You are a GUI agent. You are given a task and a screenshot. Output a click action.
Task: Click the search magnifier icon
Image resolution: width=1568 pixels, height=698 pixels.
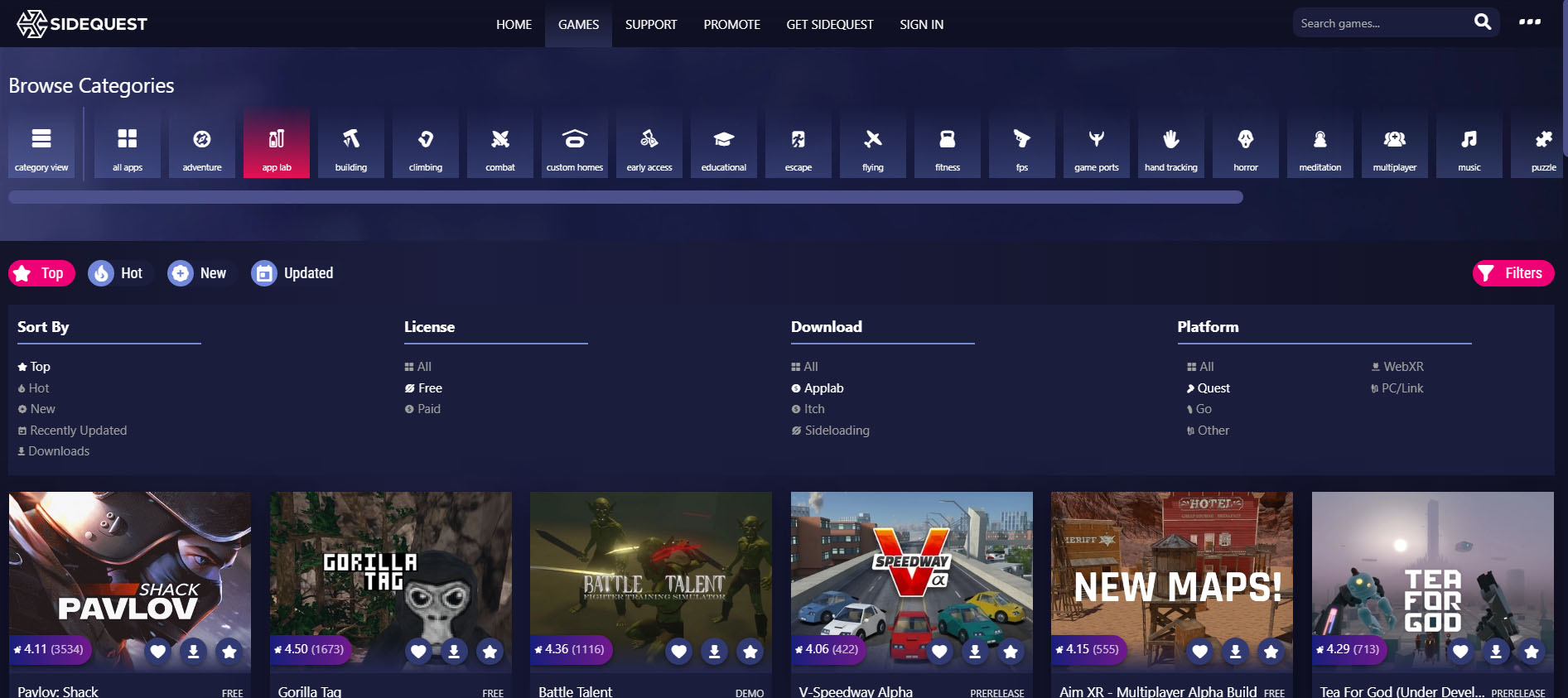pyautogui.click(x=1483, y=22)
